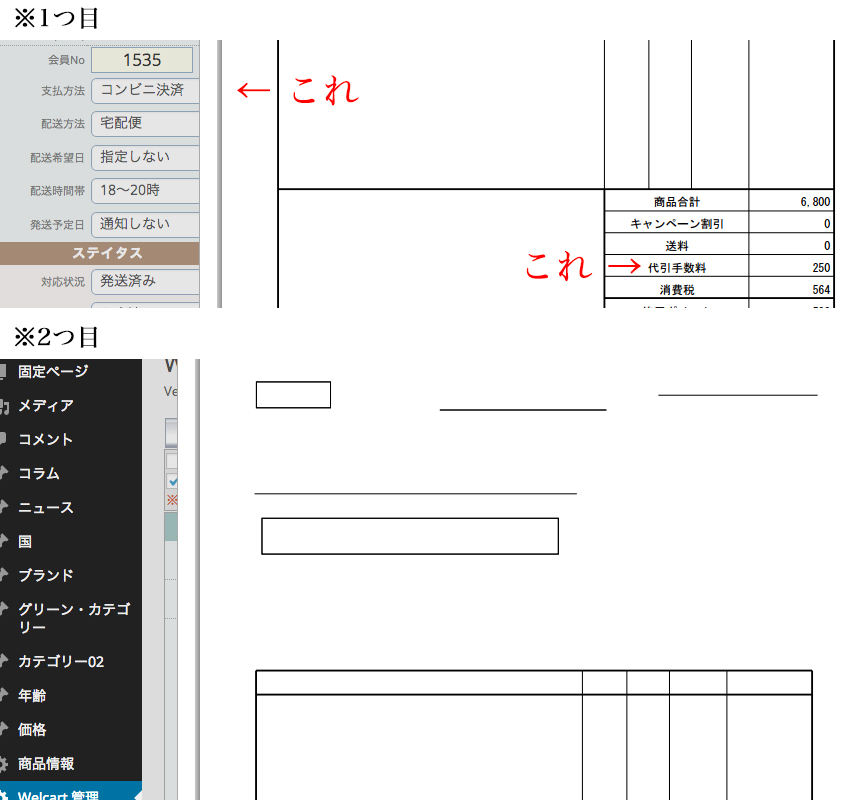Open グリーン・カテゴリー in the sidebar
This screenshot has height=800, width=844.
point(74,618)
